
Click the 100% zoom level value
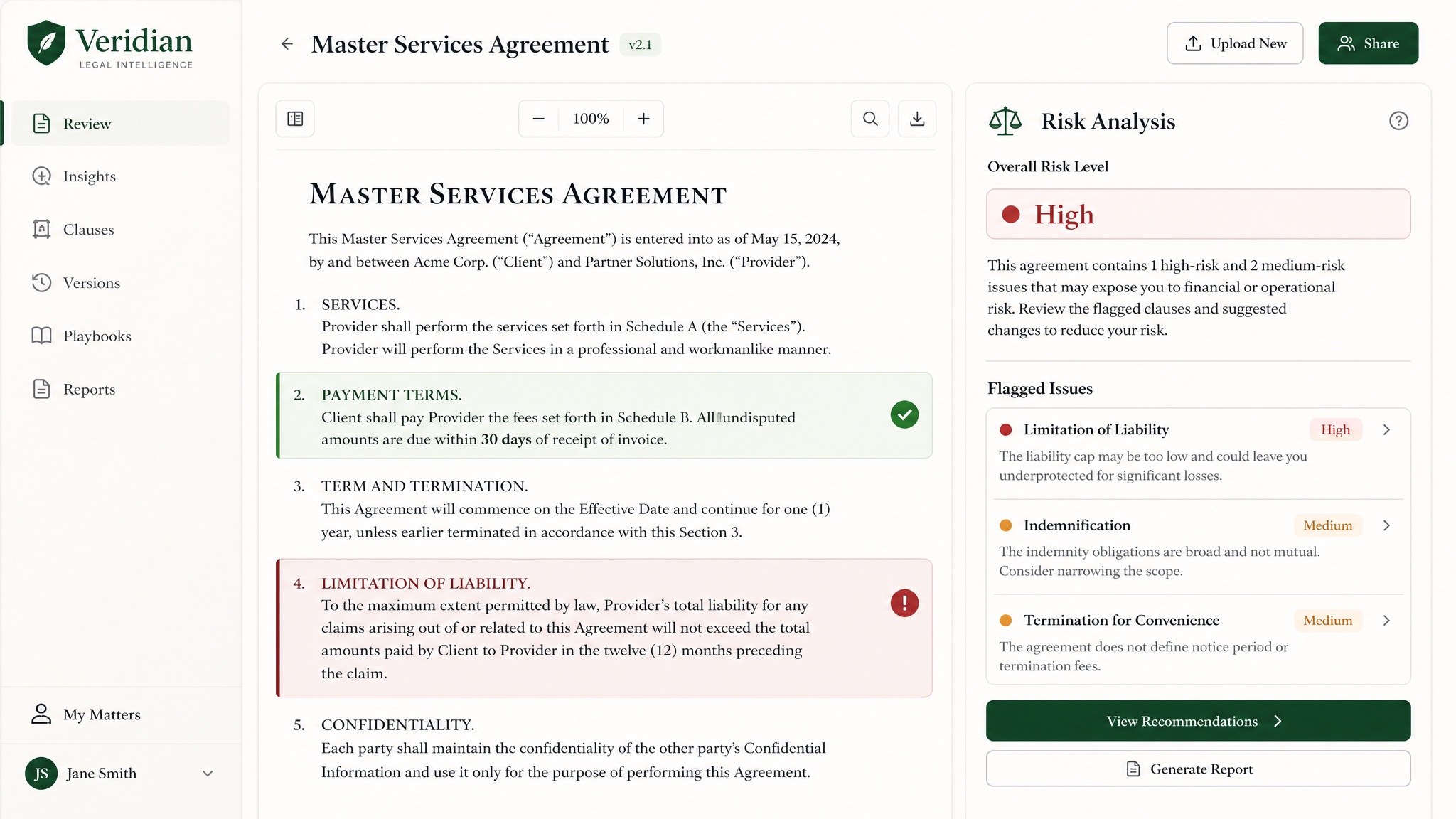point(591,119)
